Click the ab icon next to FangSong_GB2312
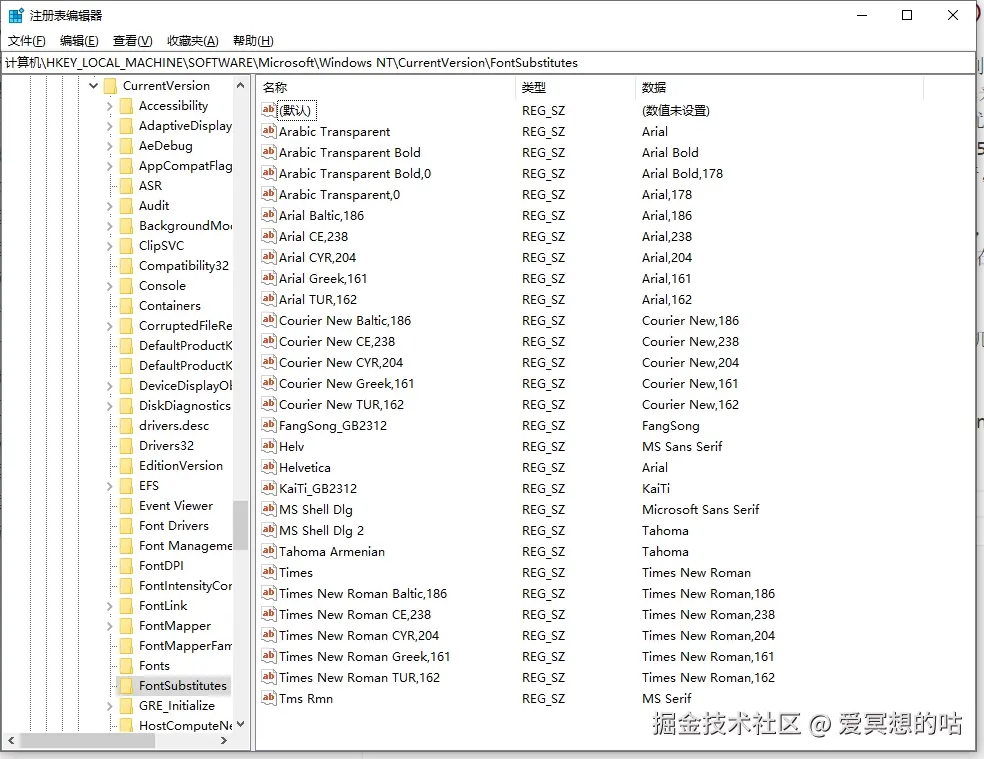 pos(267,425)
